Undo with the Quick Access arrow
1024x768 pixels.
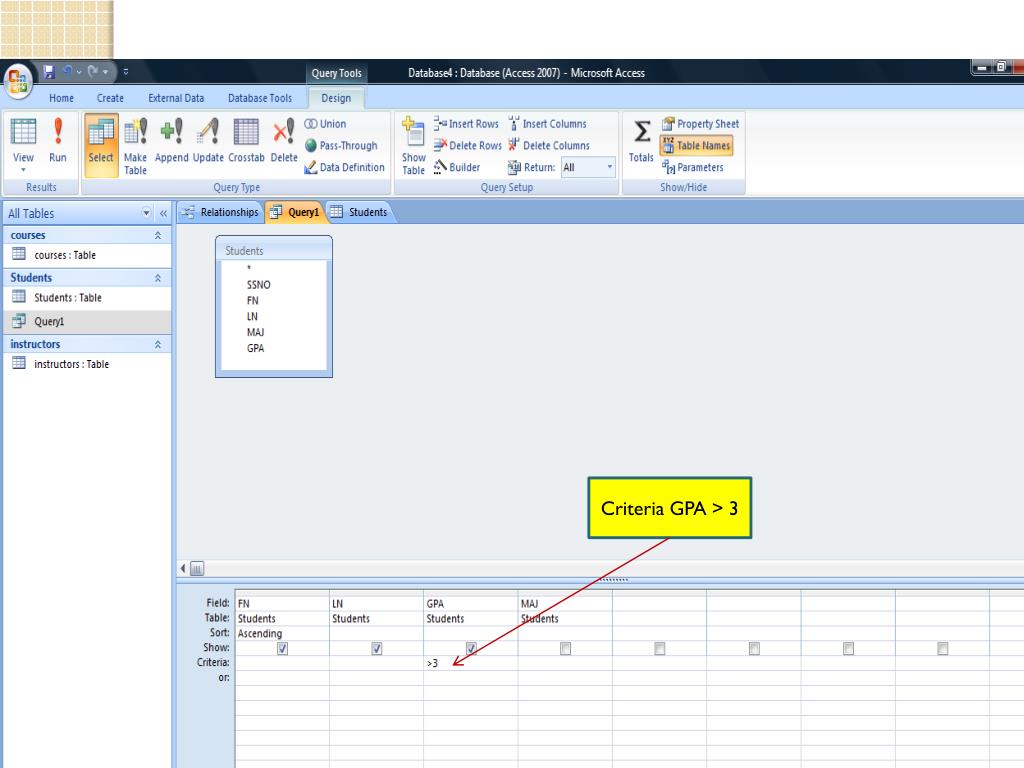pyautogui.click(x=67, y=71)
